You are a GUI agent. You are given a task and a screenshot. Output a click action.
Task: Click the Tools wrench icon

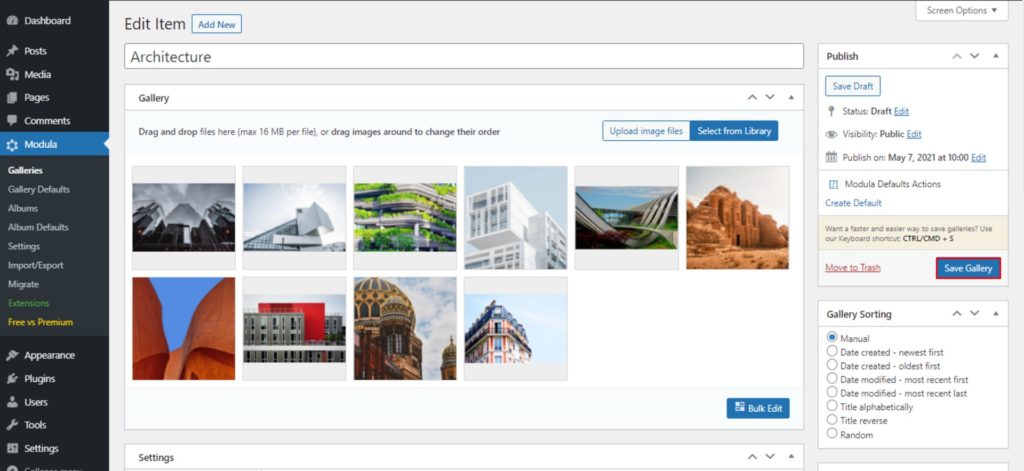12,425
